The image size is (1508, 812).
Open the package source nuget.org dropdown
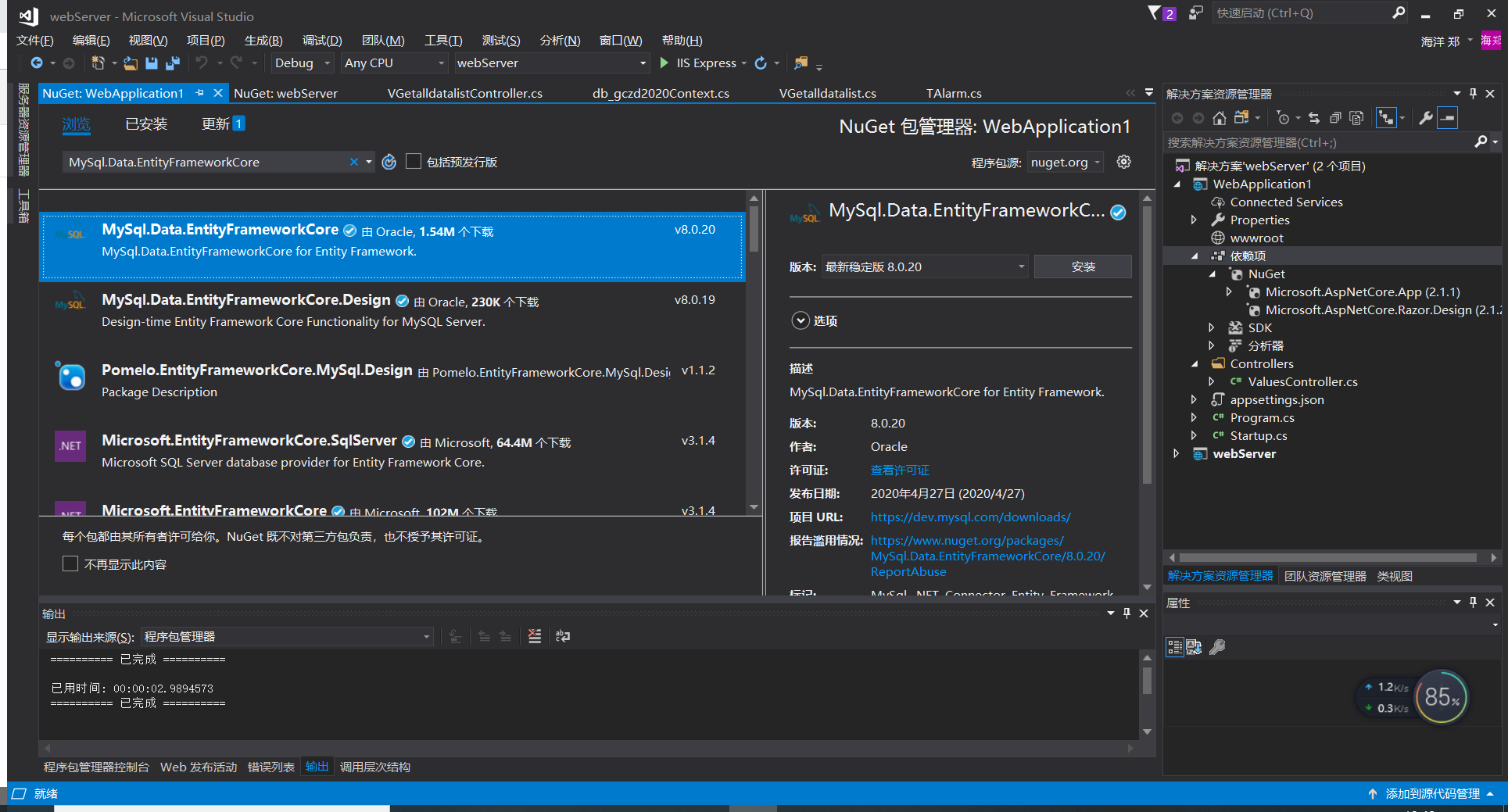click(1065, 163)
